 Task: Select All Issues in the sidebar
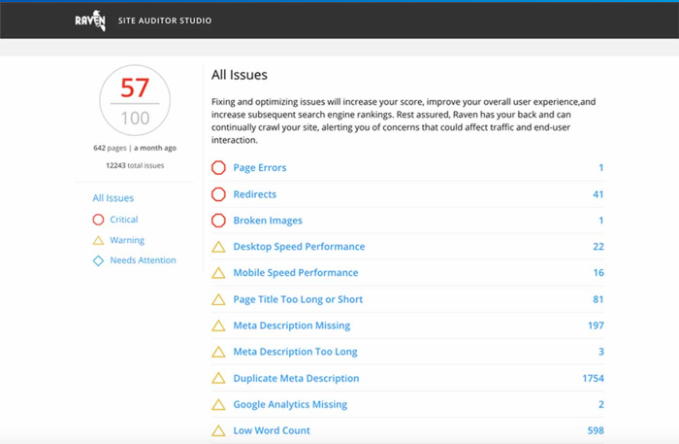coord(113,198)
